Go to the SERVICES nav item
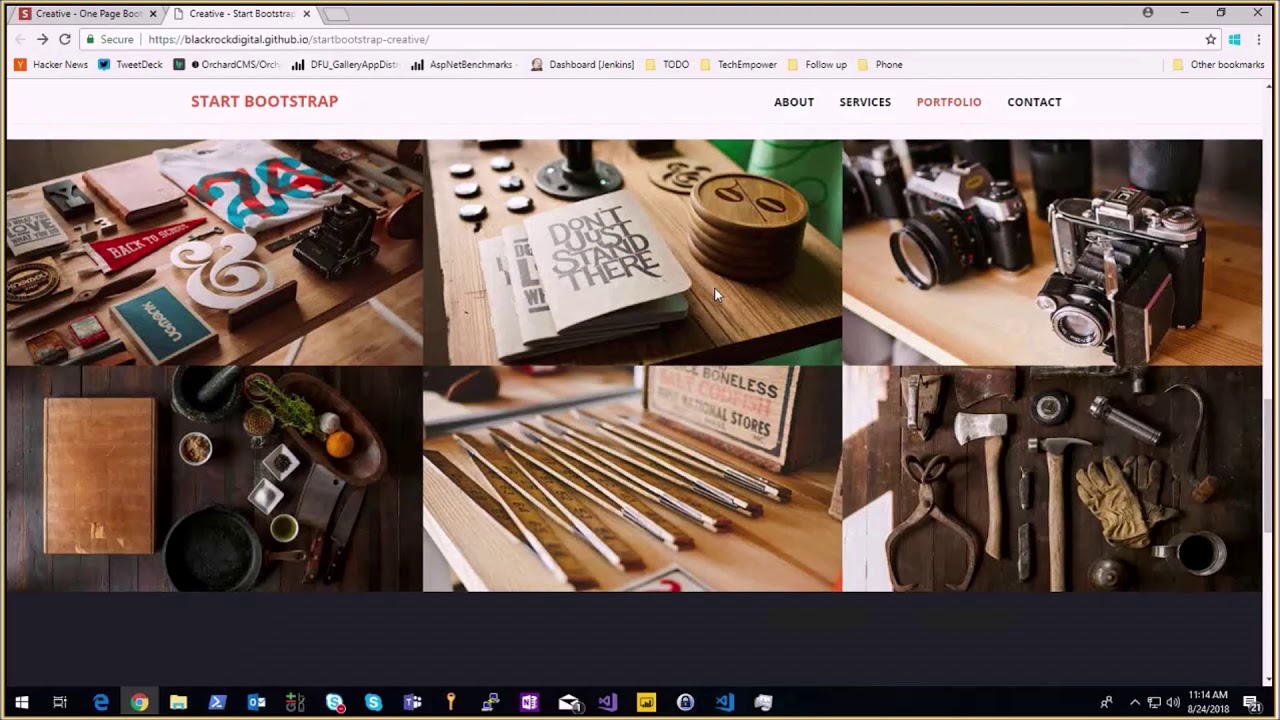This screenshot has height=720, width=1280. tap(865, 102)
